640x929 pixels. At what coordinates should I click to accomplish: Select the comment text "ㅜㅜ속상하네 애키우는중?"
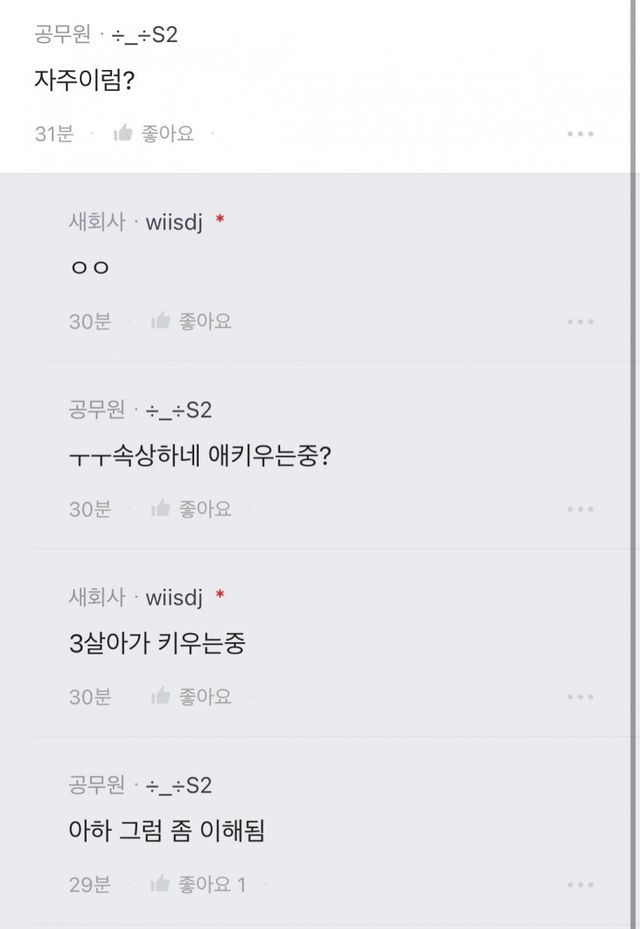200,456
